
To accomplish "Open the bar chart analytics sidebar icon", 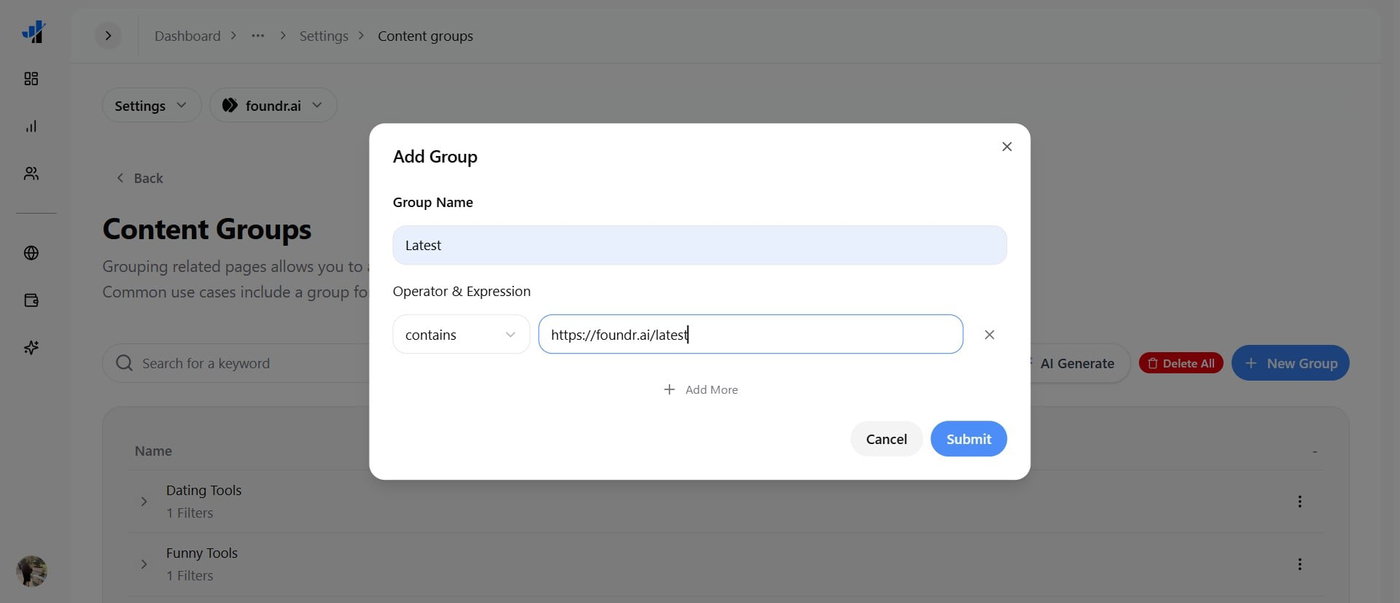I will pyautogui.click(x=31, y=126).
